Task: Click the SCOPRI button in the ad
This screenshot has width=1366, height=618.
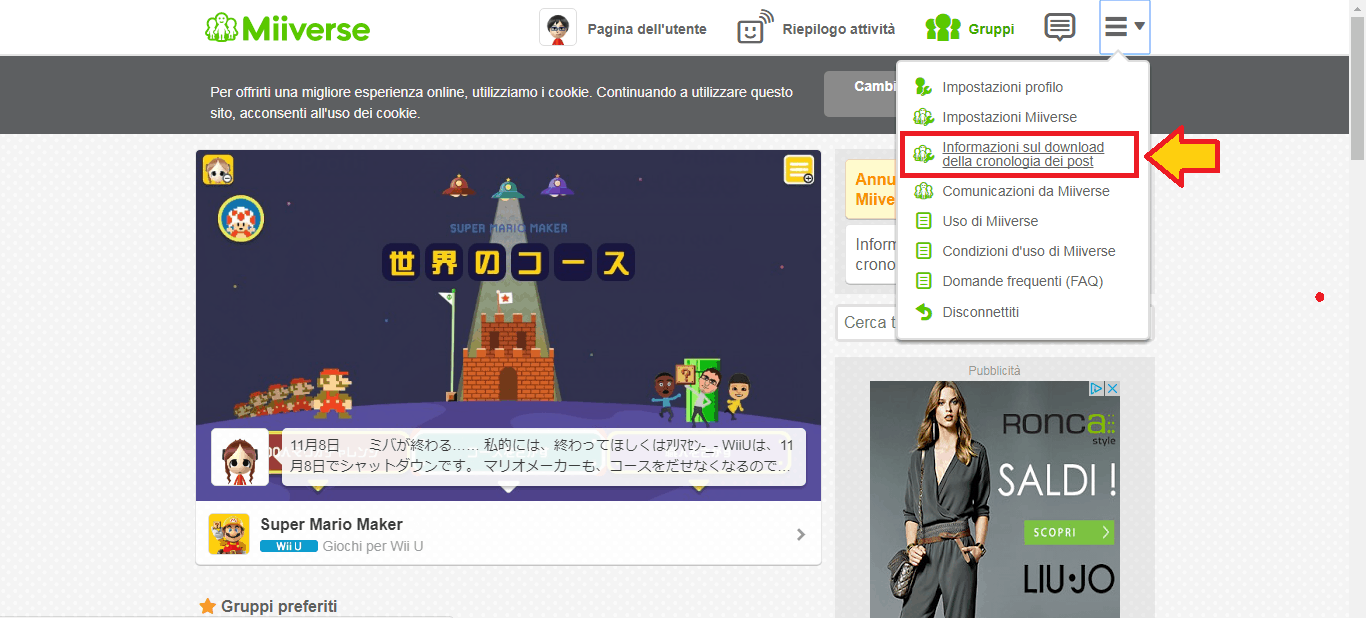Action: [1069, 532]
